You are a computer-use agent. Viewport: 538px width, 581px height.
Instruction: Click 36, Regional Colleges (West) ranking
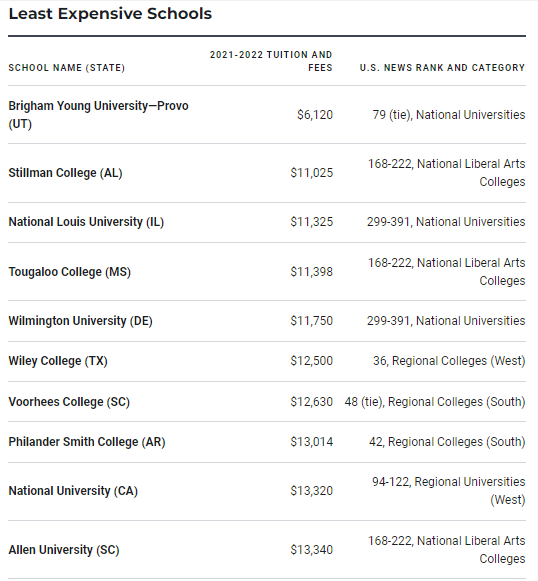coord(449,361)
